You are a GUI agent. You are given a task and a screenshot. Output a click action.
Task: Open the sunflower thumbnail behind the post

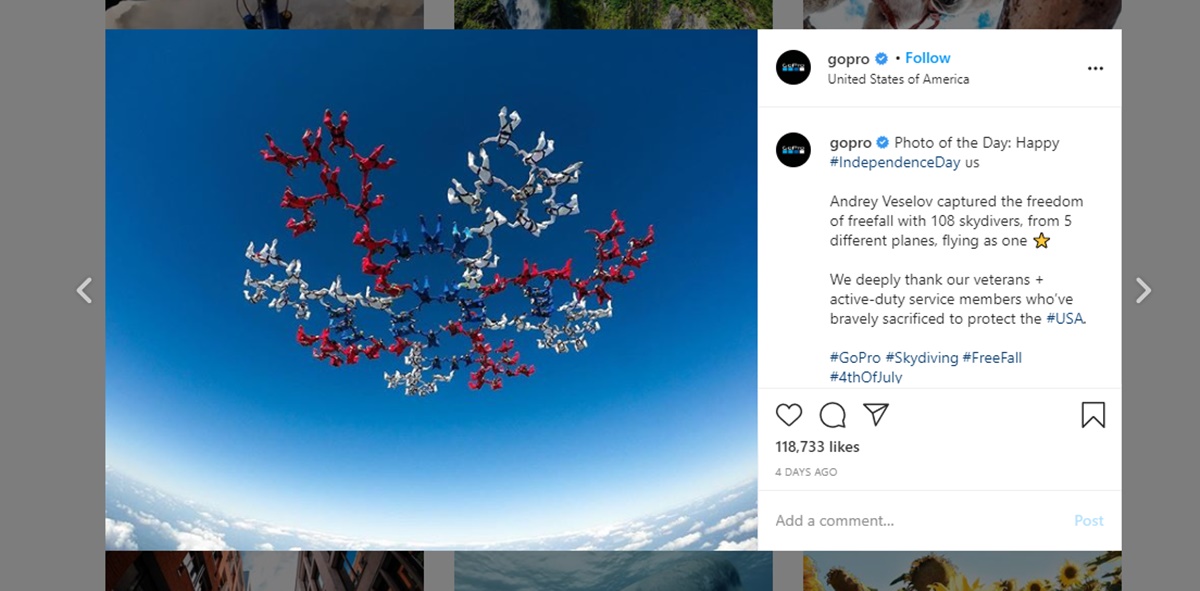962,571
